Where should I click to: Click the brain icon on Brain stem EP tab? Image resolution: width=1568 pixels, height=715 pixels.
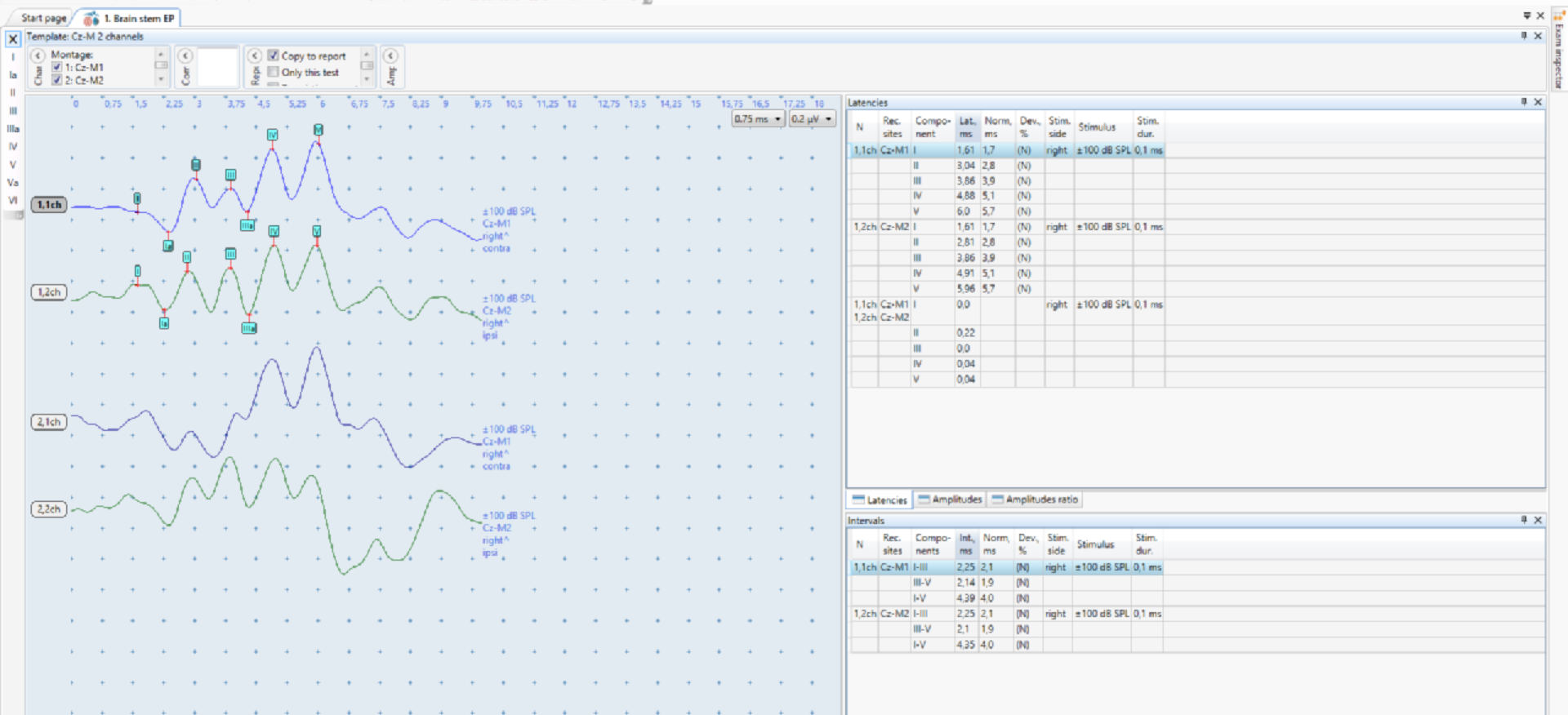(91, 19)
